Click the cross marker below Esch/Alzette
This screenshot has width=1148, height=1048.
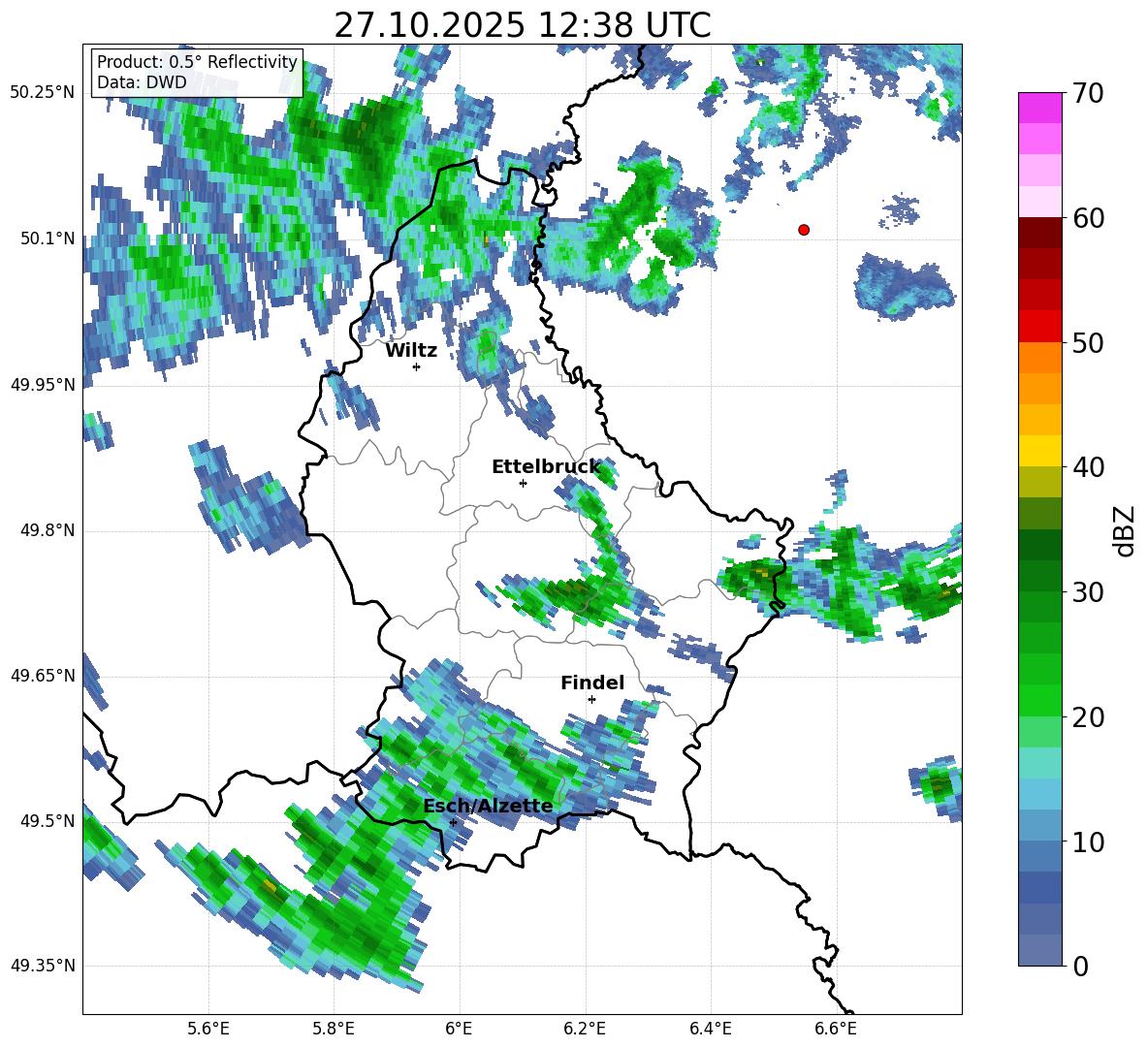[453, 822]
